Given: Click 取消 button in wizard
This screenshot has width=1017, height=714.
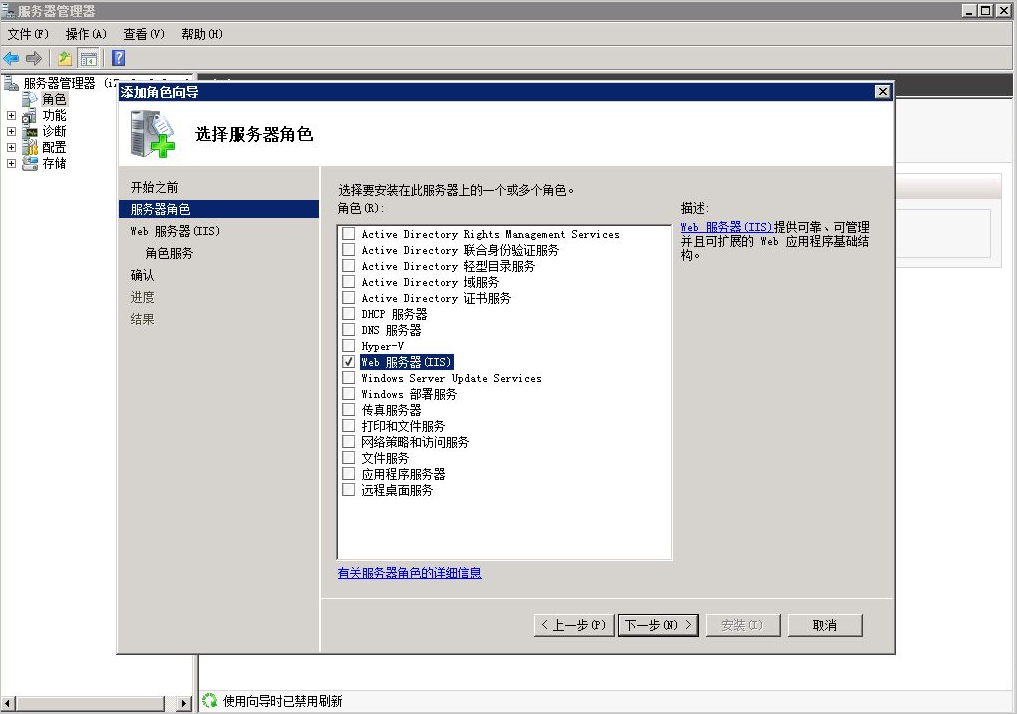Looking at the screenshot, I should 825,625.
